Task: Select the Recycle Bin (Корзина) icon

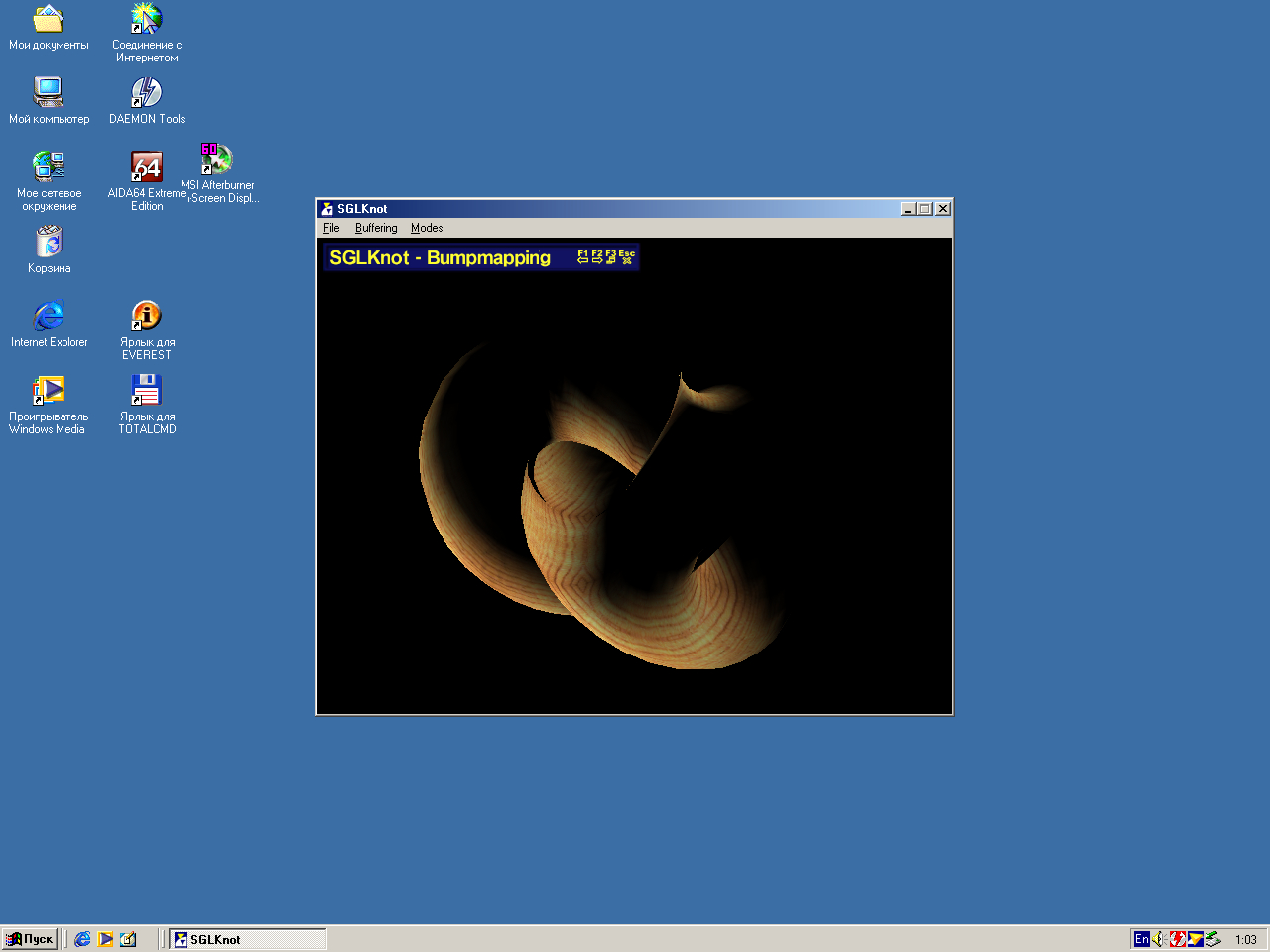Action: click(49, 242)
